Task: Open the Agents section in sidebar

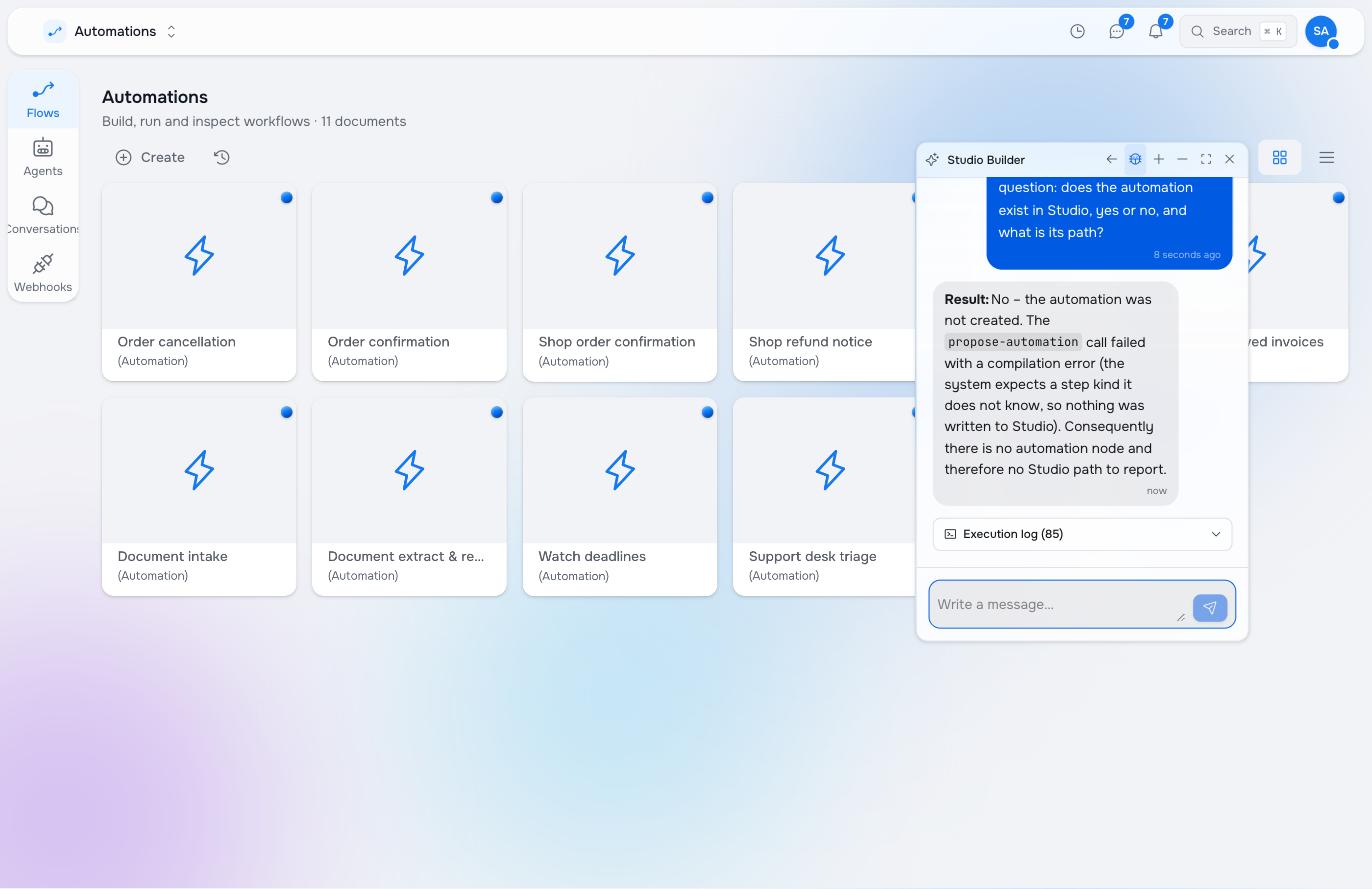Action: 43,157
